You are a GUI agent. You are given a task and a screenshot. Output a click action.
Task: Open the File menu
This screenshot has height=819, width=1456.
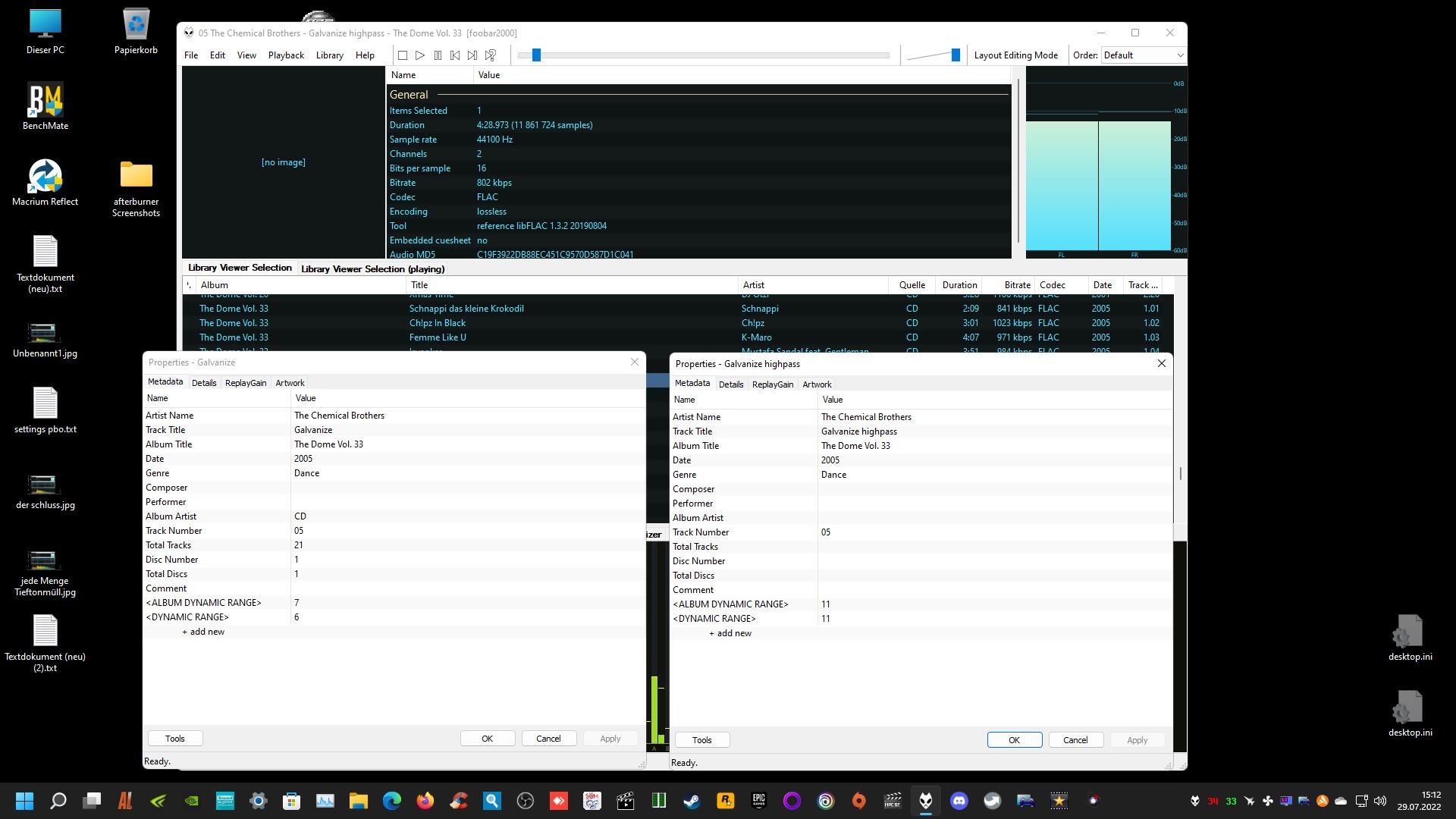coord(191,55)
